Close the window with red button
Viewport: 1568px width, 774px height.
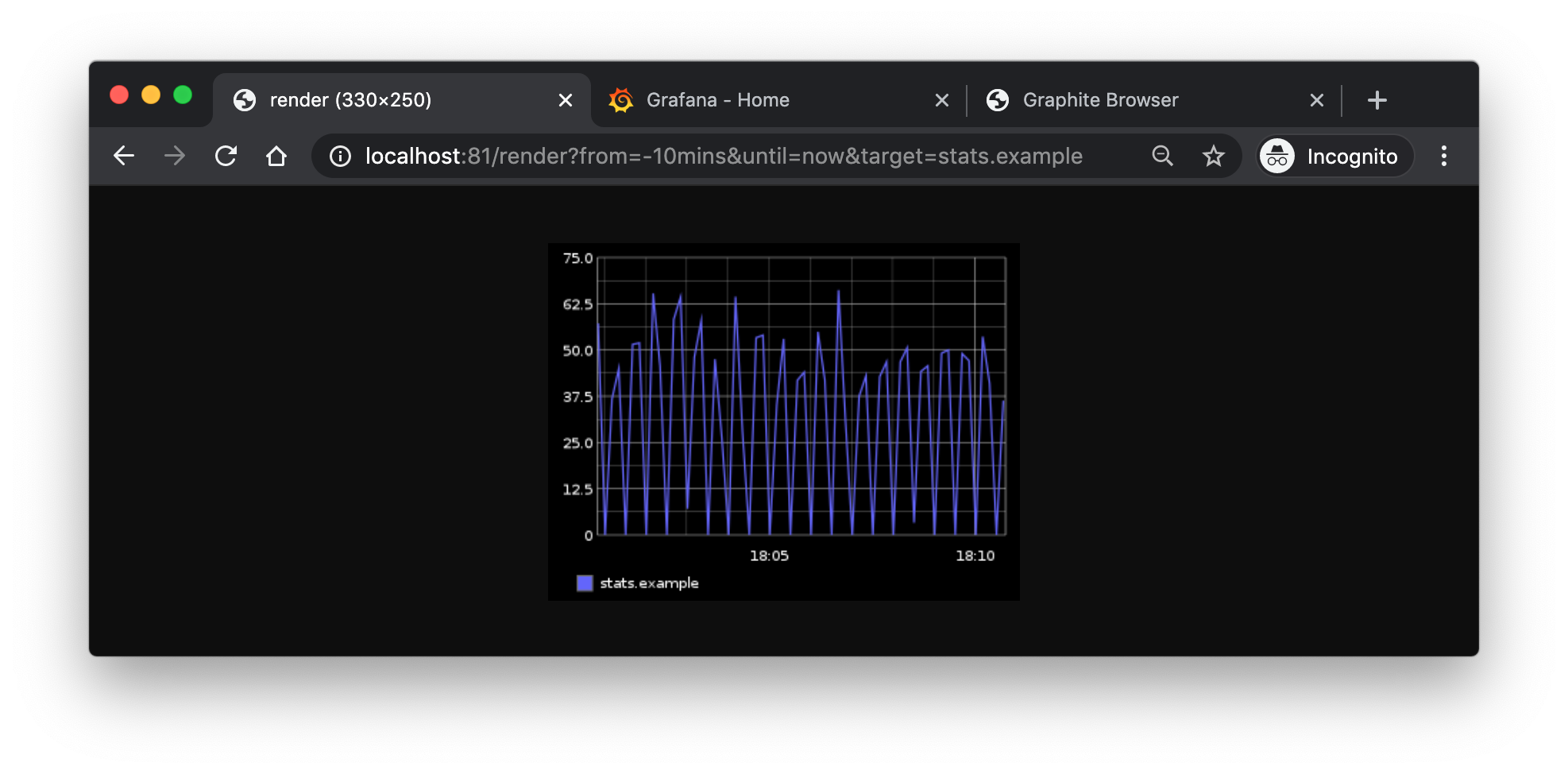click(x=119, y=95)
